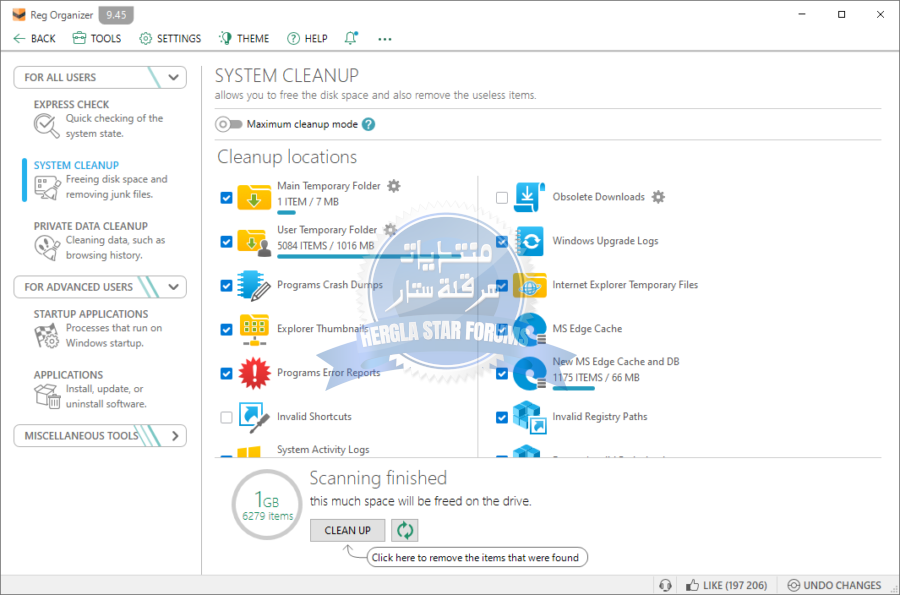
Task: Click the Programs Error Reports icon
Action: [x=254, y=373]
